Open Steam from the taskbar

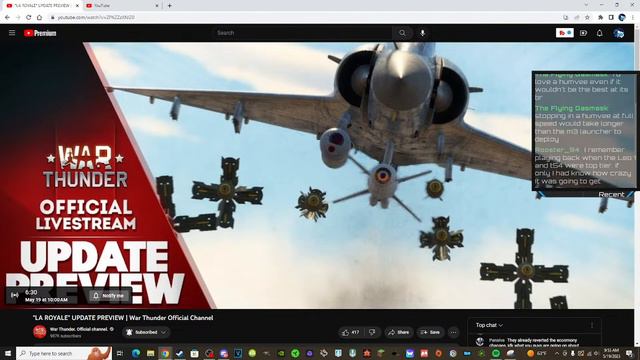coord(180,353)
